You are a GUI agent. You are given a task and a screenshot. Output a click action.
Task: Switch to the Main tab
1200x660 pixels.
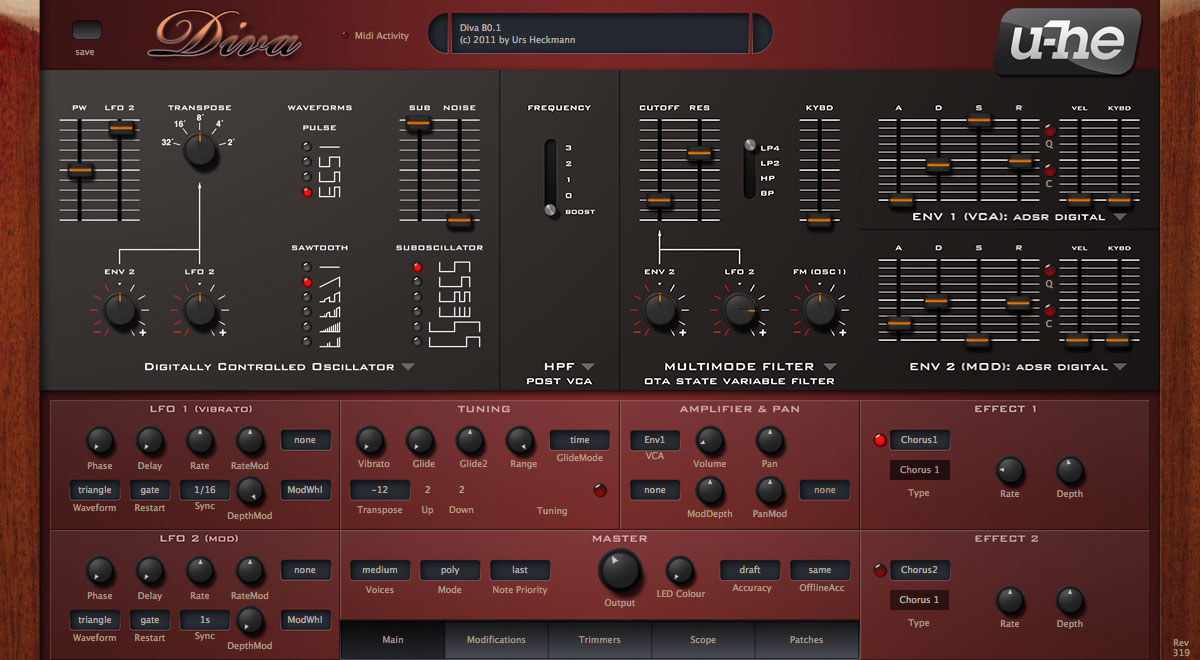pyautogui.click(x=393, y=640)
